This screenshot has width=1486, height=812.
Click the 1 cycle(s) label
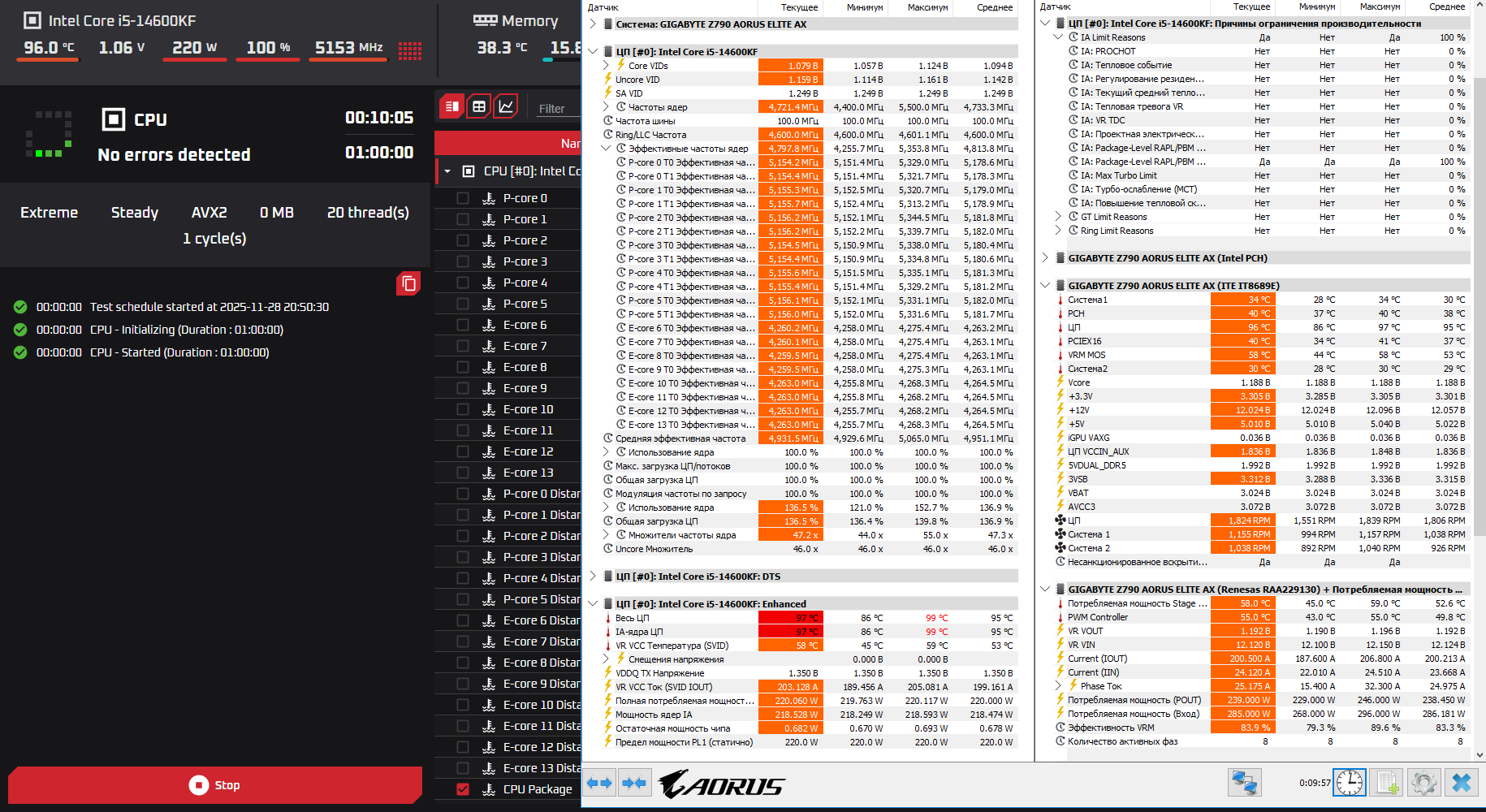[x=214, y=239]
